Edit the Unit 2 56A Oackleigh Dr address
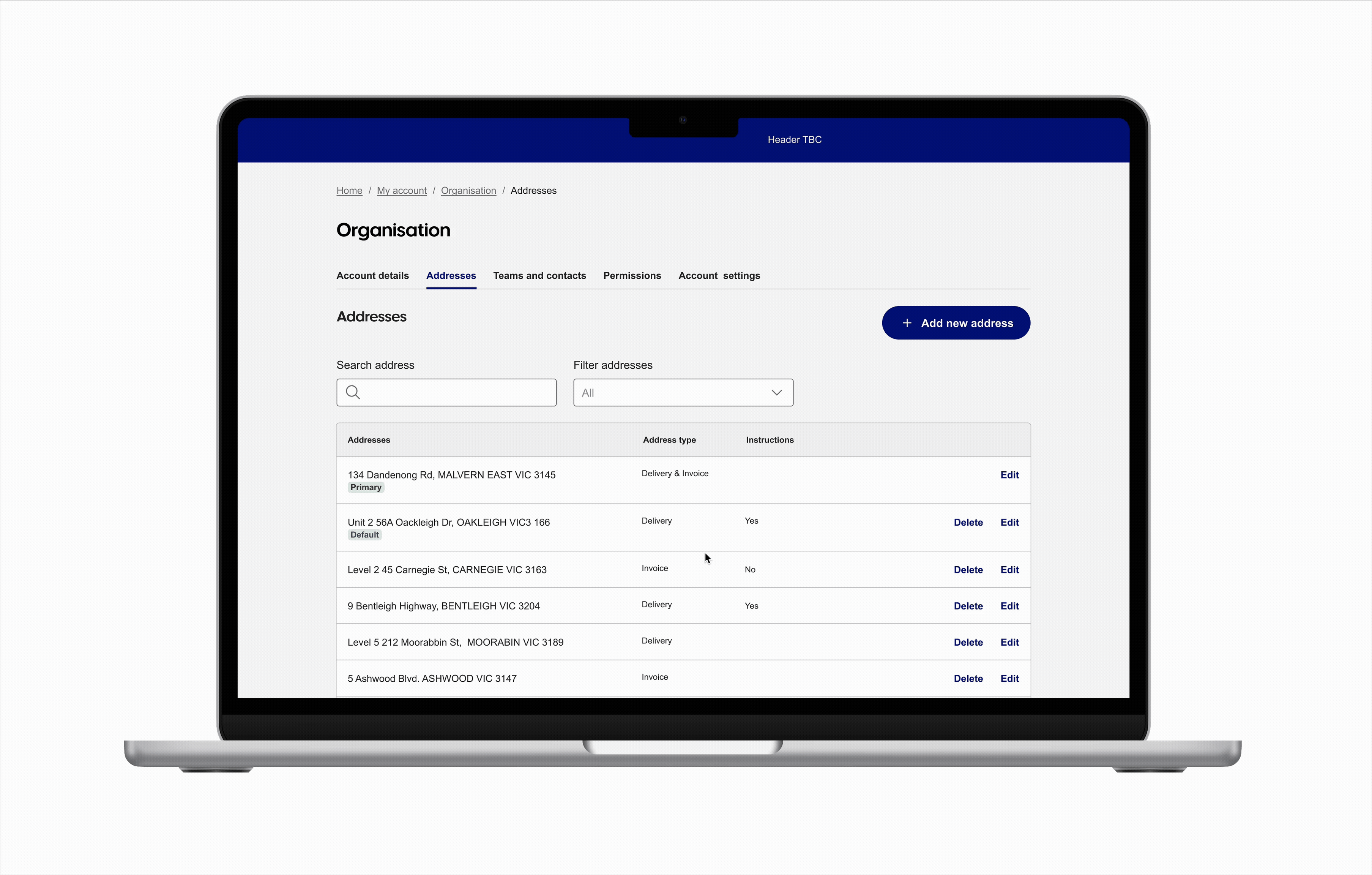Screen dimensions: 1372x875 [1009, 522]
